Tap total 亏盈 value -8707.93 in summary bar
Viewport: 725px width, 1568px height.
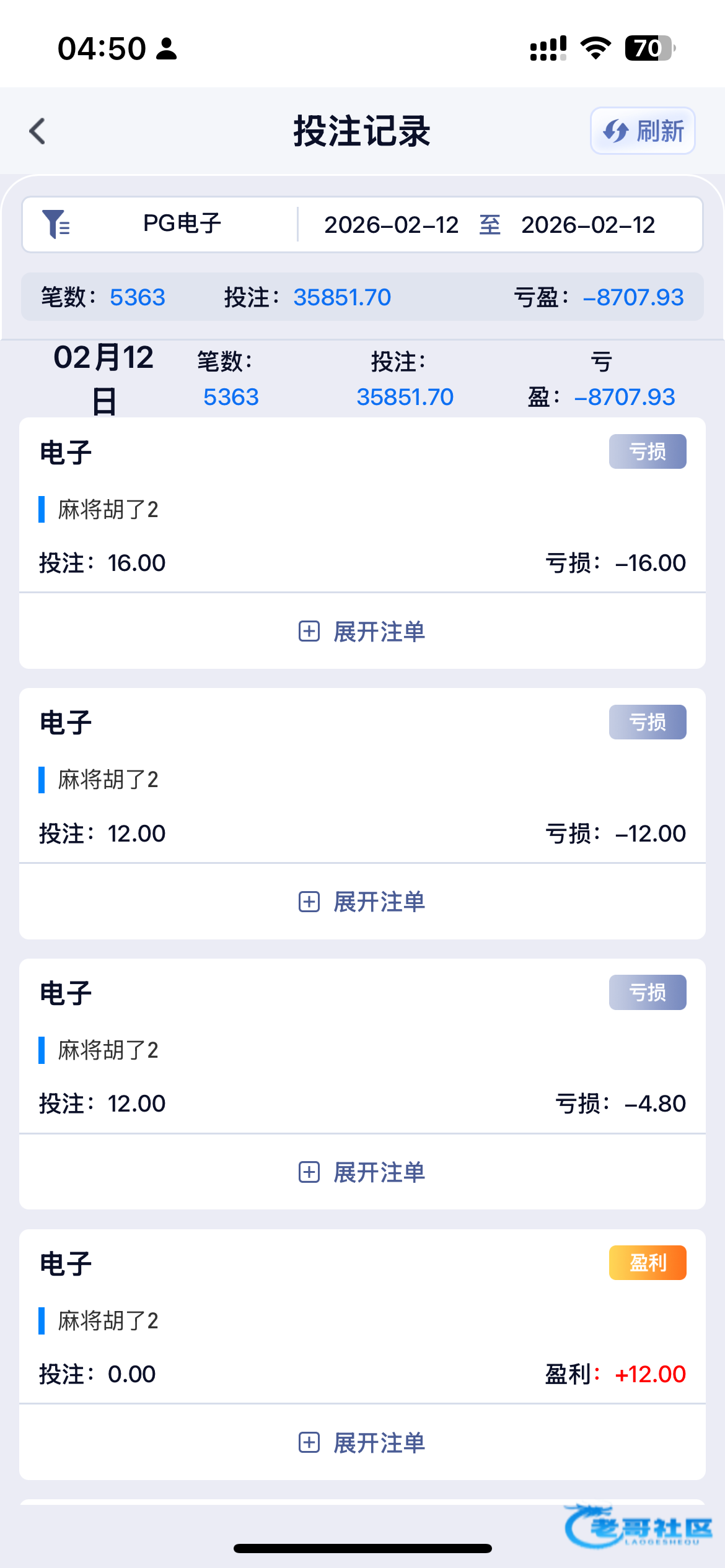[x=633, y=297]
